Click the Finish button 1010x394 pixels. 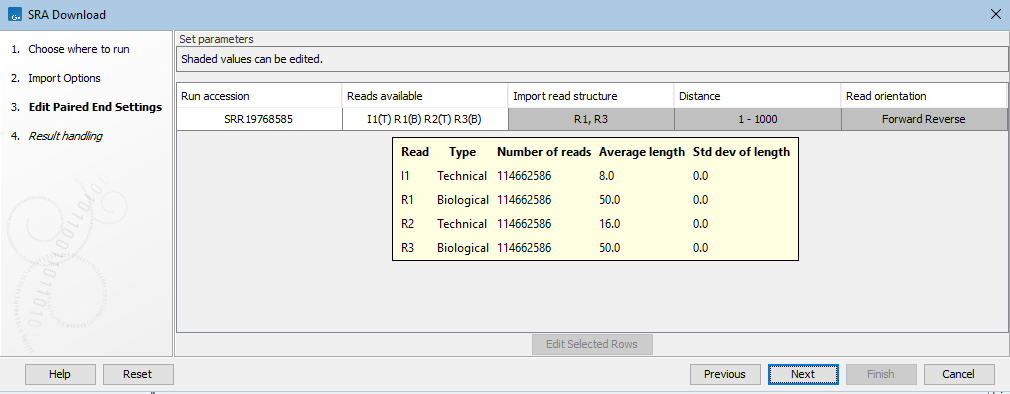(x=881, y=374)
